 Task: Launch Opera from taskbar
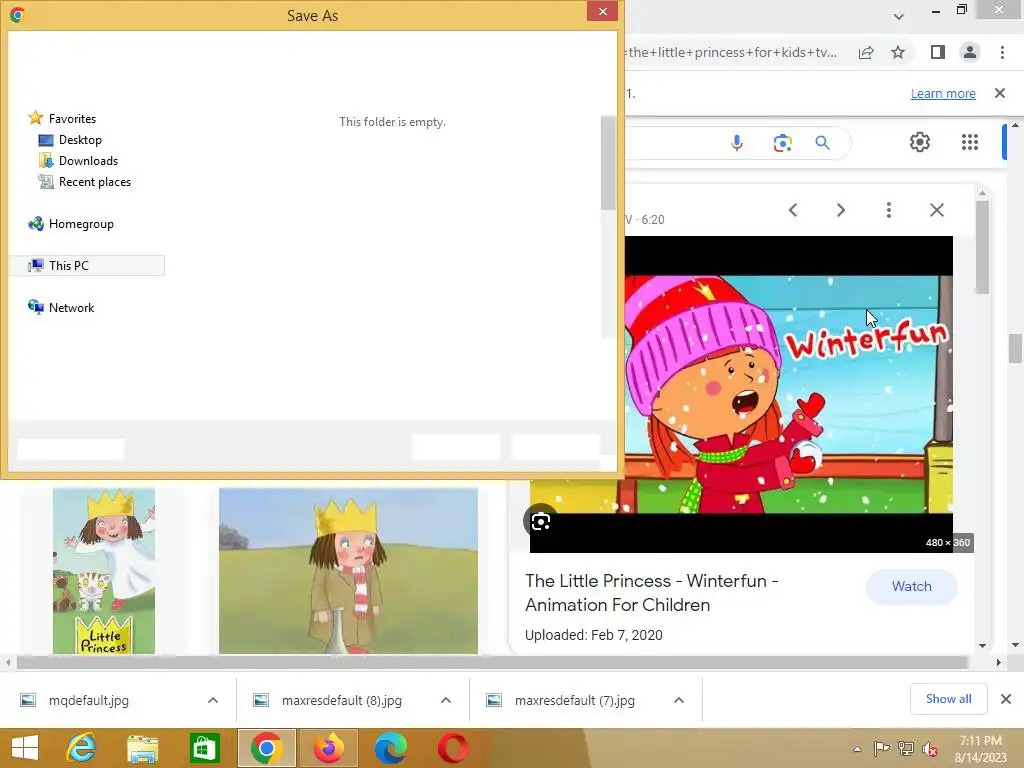[x=453, y=748]
